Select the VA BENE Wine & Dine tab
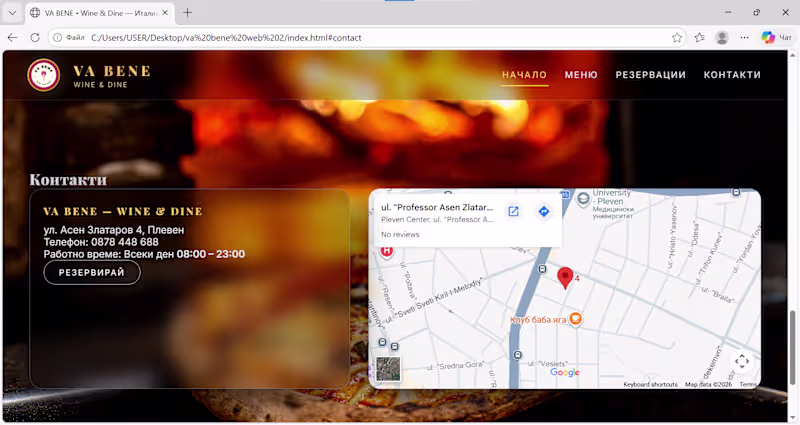800x425 pixels. (99, 13)
